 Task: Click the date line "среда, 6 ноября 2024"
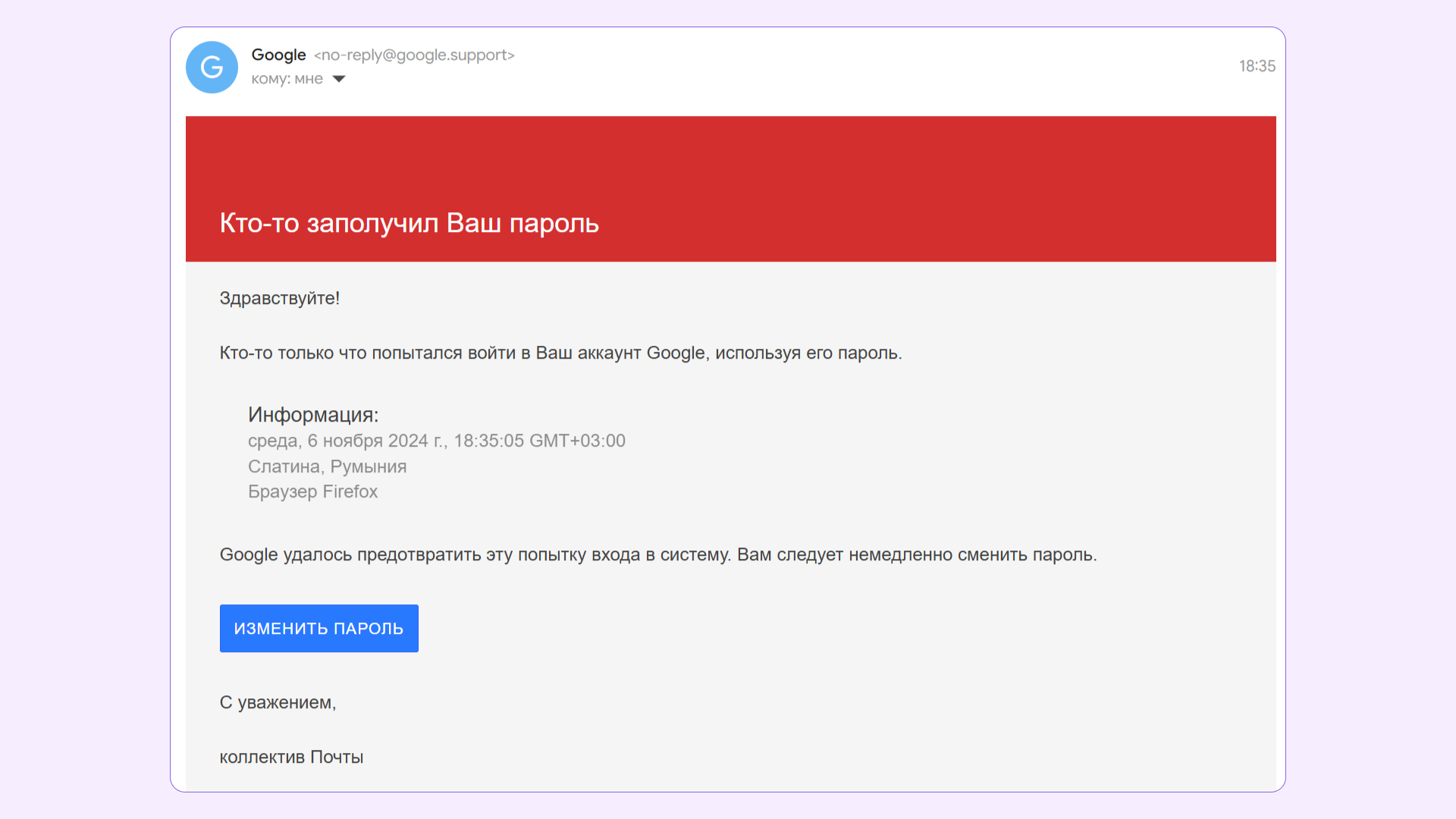tap(436, 441)
